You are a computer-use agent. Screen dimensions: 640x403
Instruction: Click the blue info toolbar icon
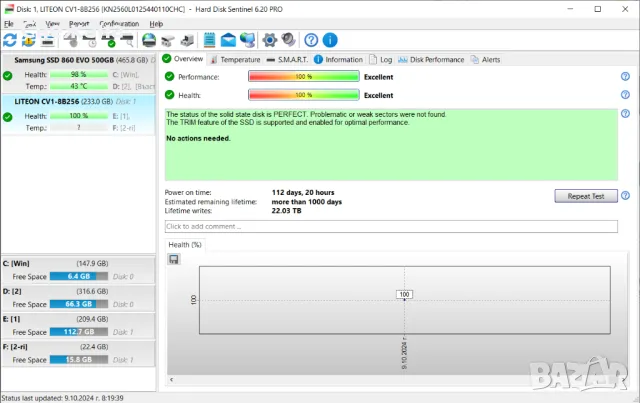click(329, 40)
